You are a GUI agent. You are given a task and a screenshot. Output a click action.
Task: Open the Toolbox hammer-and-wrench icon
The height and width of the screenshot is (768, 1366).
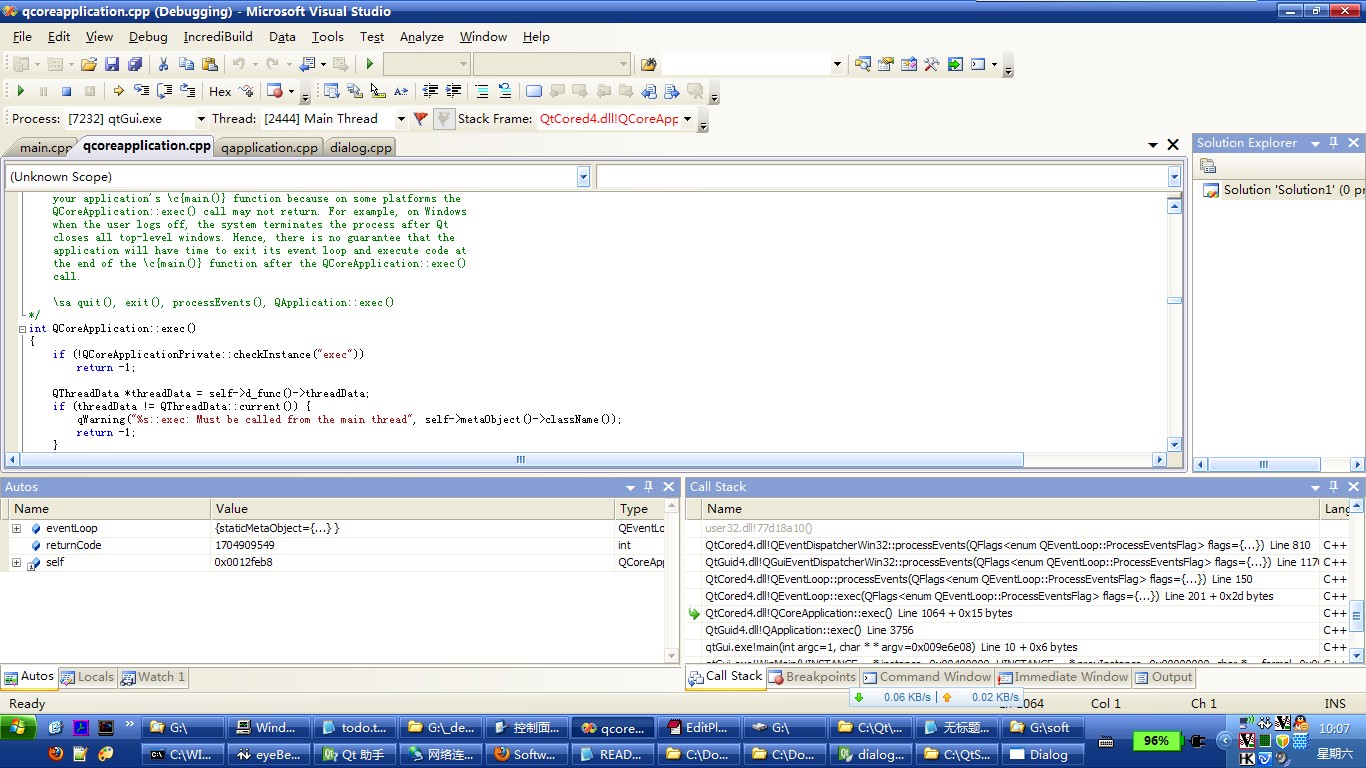932,64
